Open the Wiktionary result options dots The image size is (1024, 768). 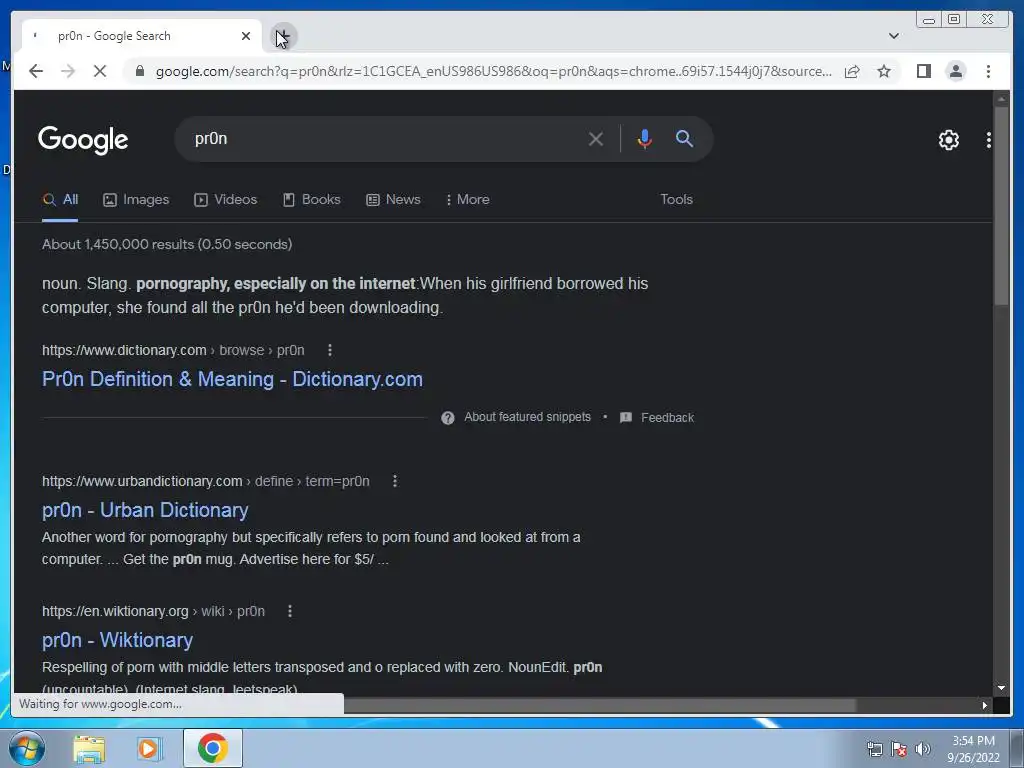[x=289, y=611]
